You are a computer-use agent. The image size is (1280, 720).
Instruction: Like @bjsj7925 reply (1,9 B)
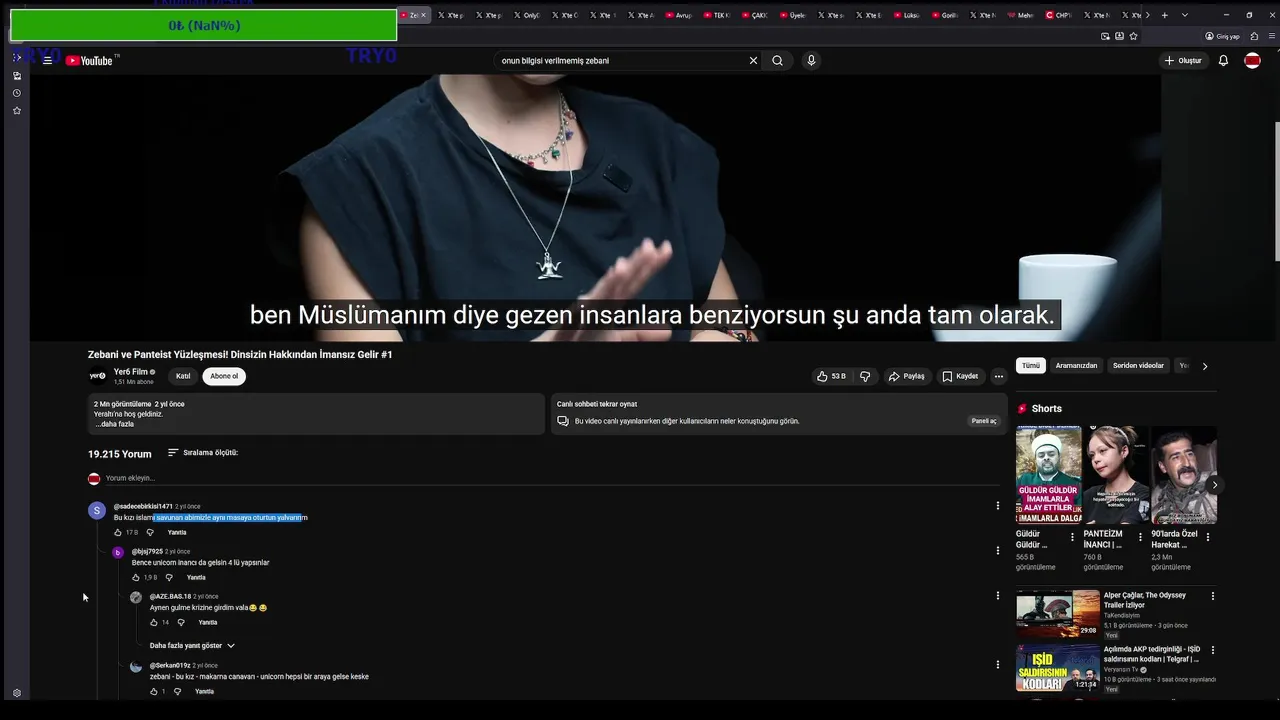136,578
